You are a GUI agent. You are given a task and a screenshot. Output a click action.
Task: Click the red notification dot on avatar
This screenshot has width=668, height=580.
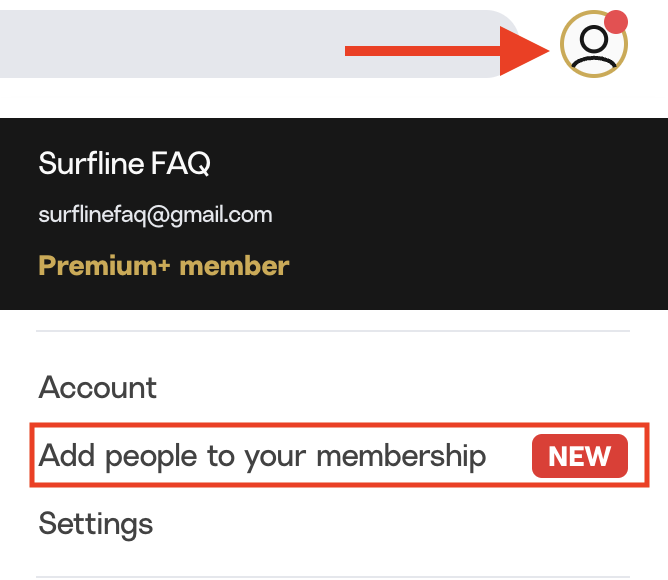click(616, 22)
